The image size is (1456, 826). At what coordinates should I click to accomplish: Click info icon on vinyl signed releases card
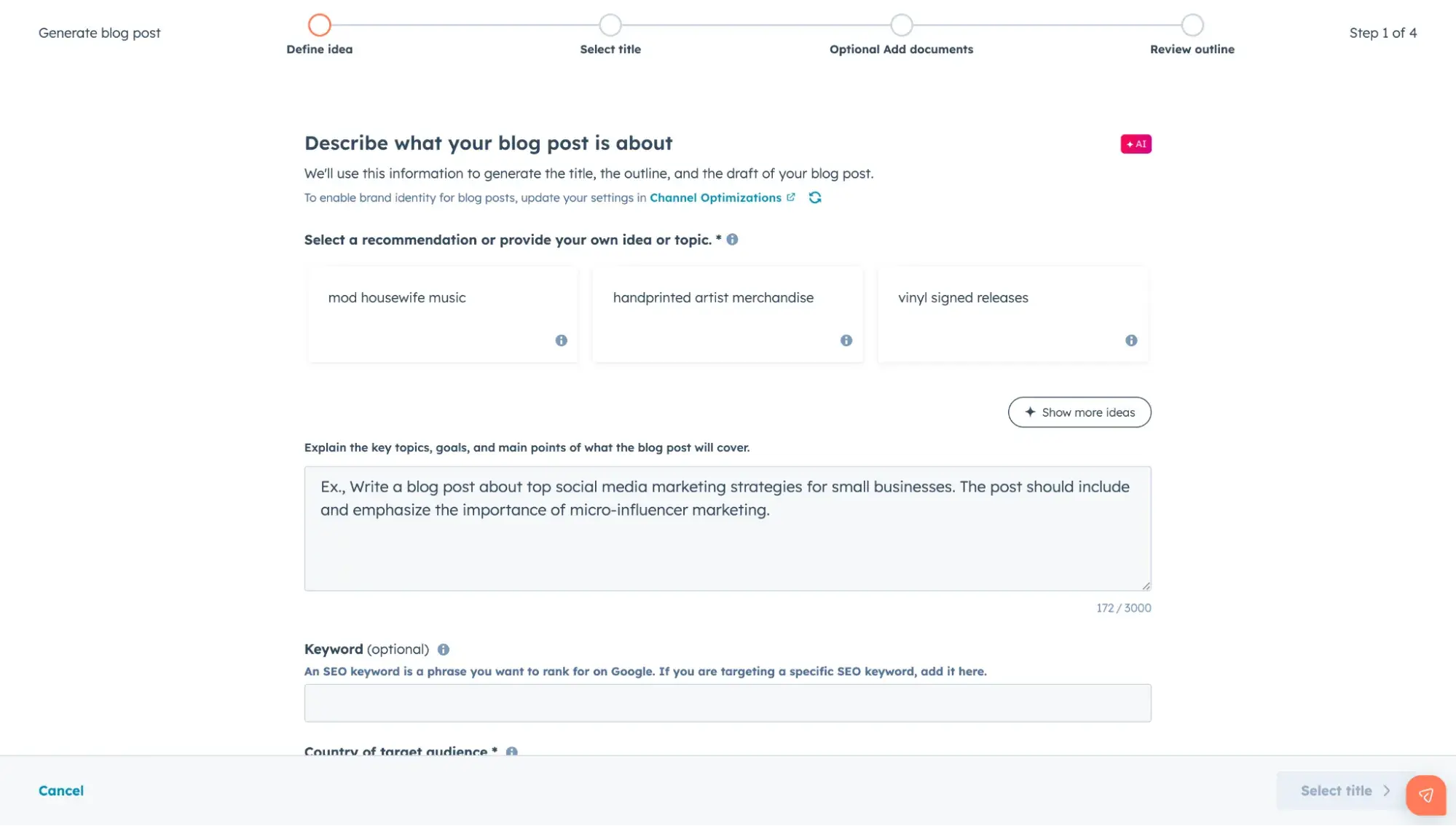coord(1130,339)
